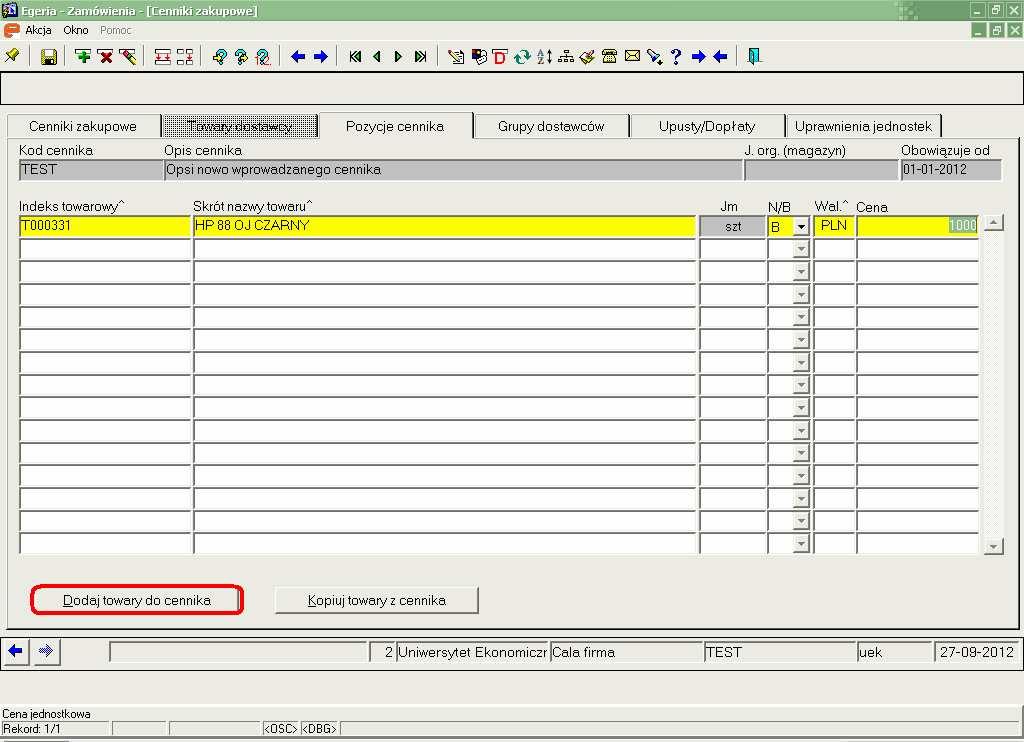Click the flashlight search icon

pos(654,57)
